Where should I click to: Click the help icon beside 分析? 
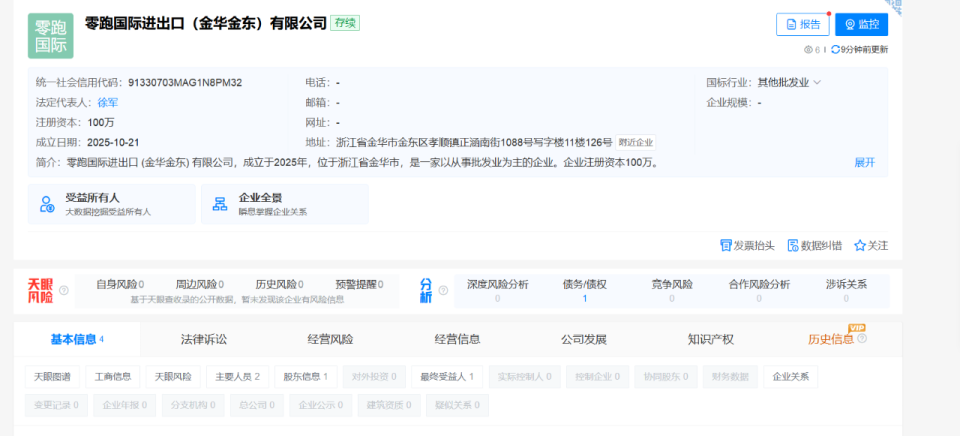(443, 290)
